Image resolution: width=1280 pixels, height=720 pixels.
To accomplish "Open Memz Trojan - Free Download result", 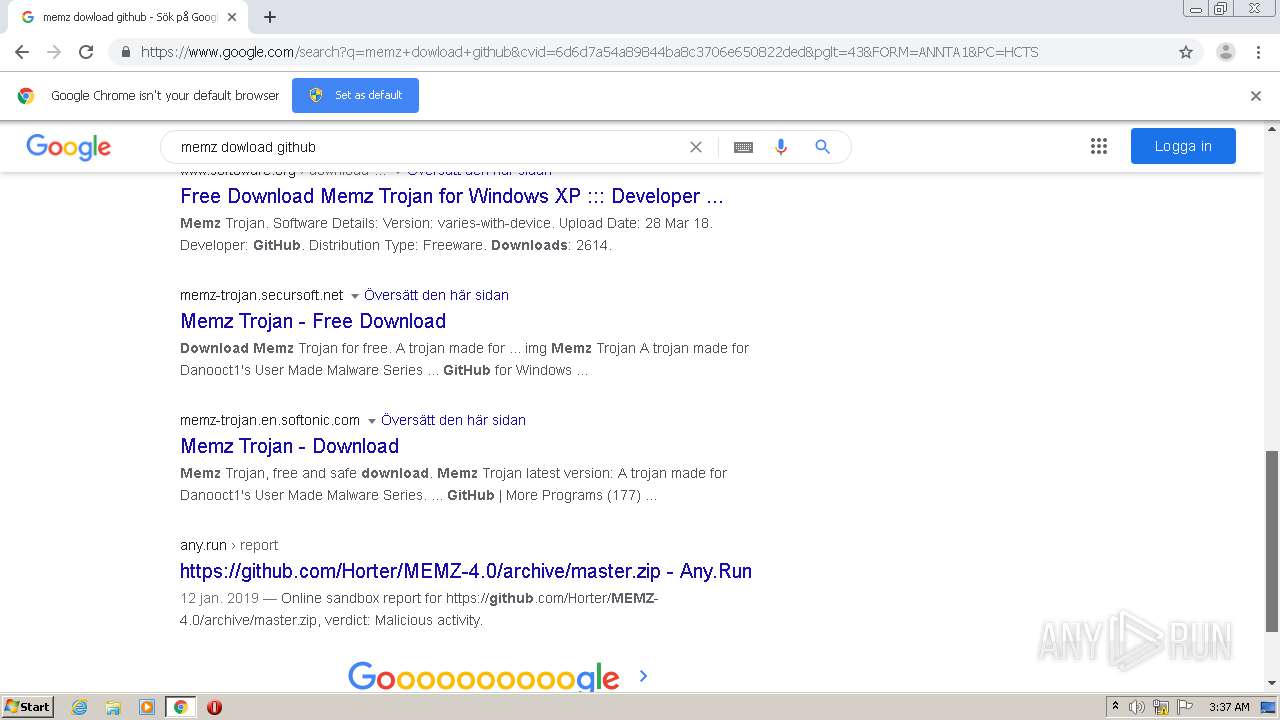I will click(x=313, y=321).
